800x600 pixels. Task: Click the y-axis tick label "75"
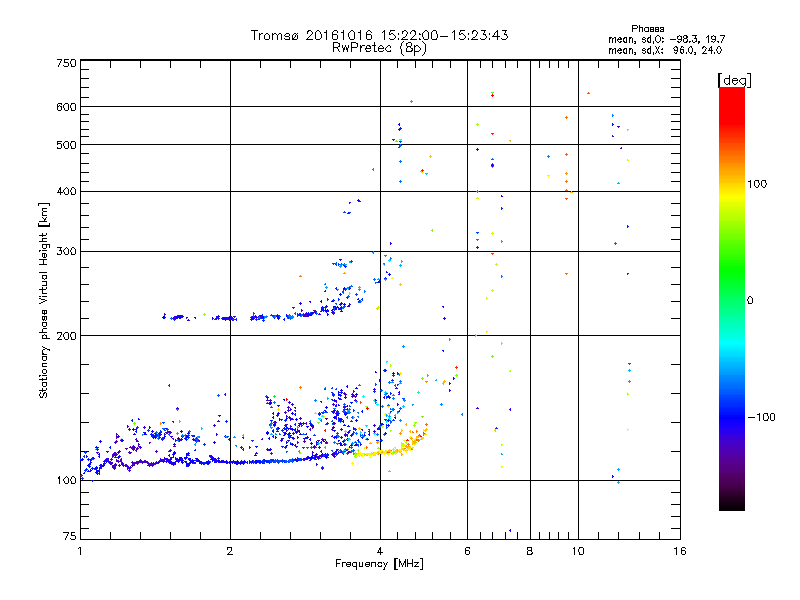(x=70, y=536)
